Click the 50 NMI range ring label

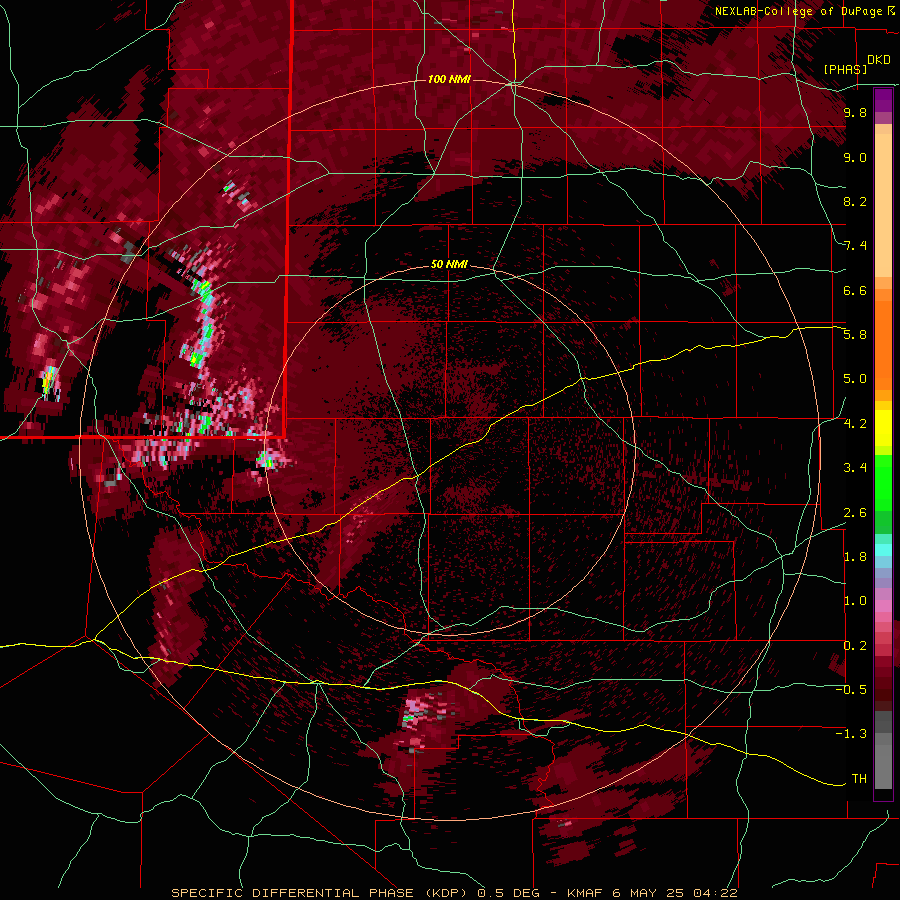[x=449, y=264]
